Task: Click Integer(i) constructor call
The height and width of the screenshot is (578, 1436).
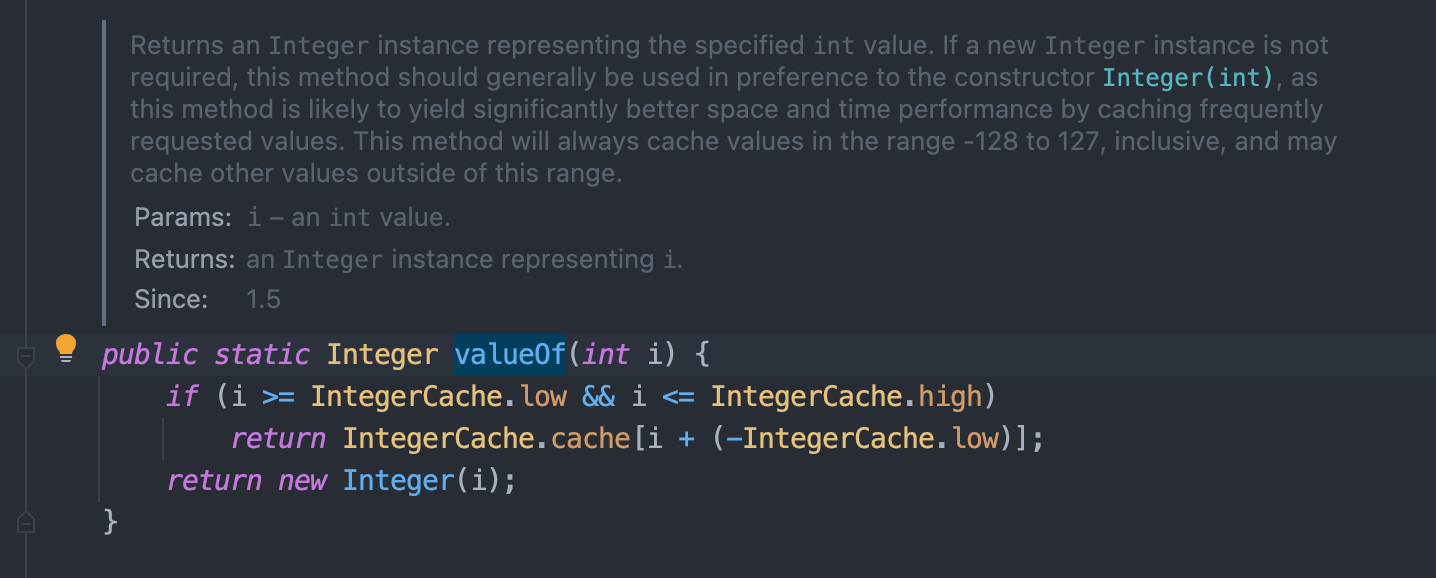Action: (x=421, y=481)
